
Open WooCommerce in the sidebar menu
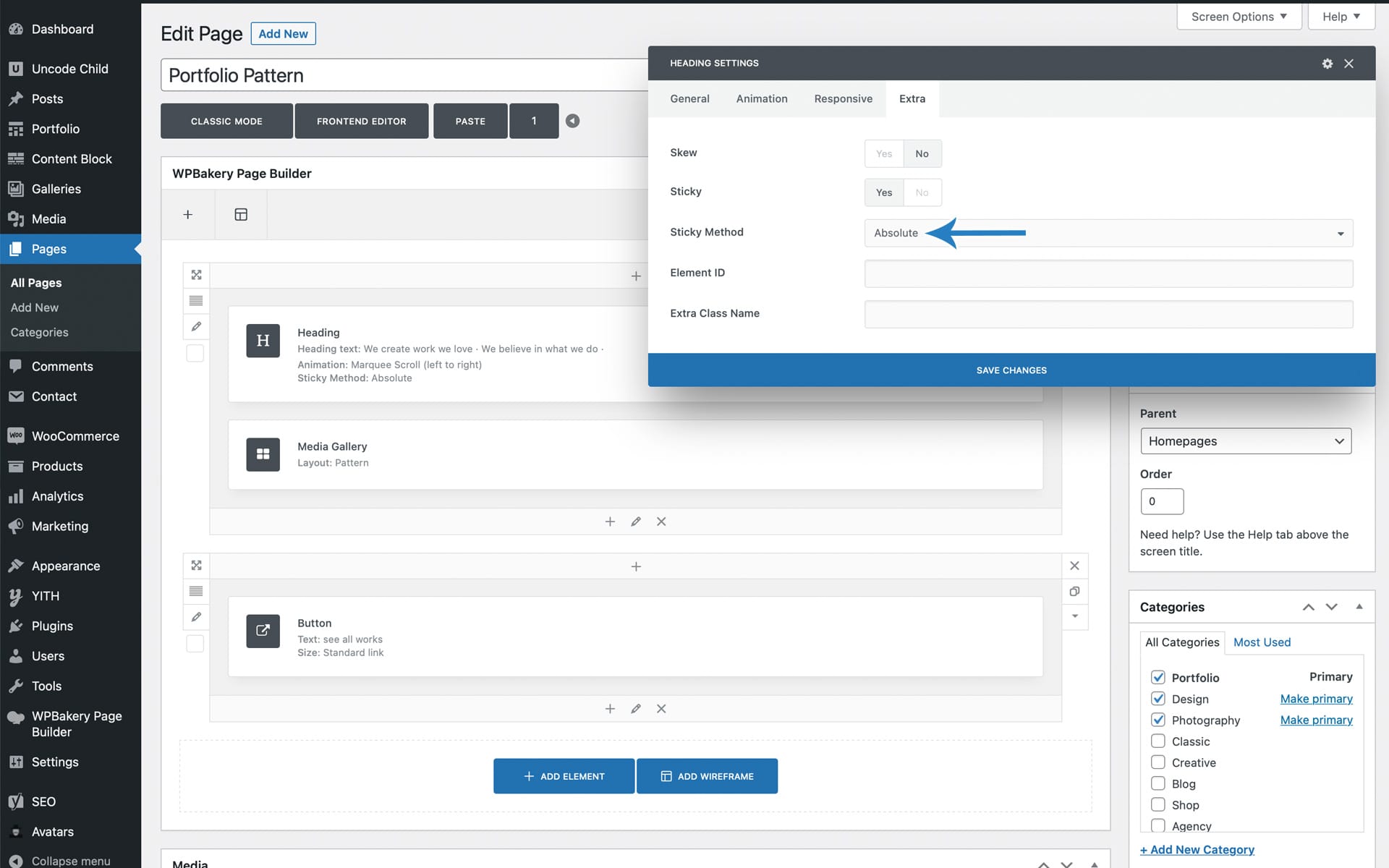coord(75,436)
